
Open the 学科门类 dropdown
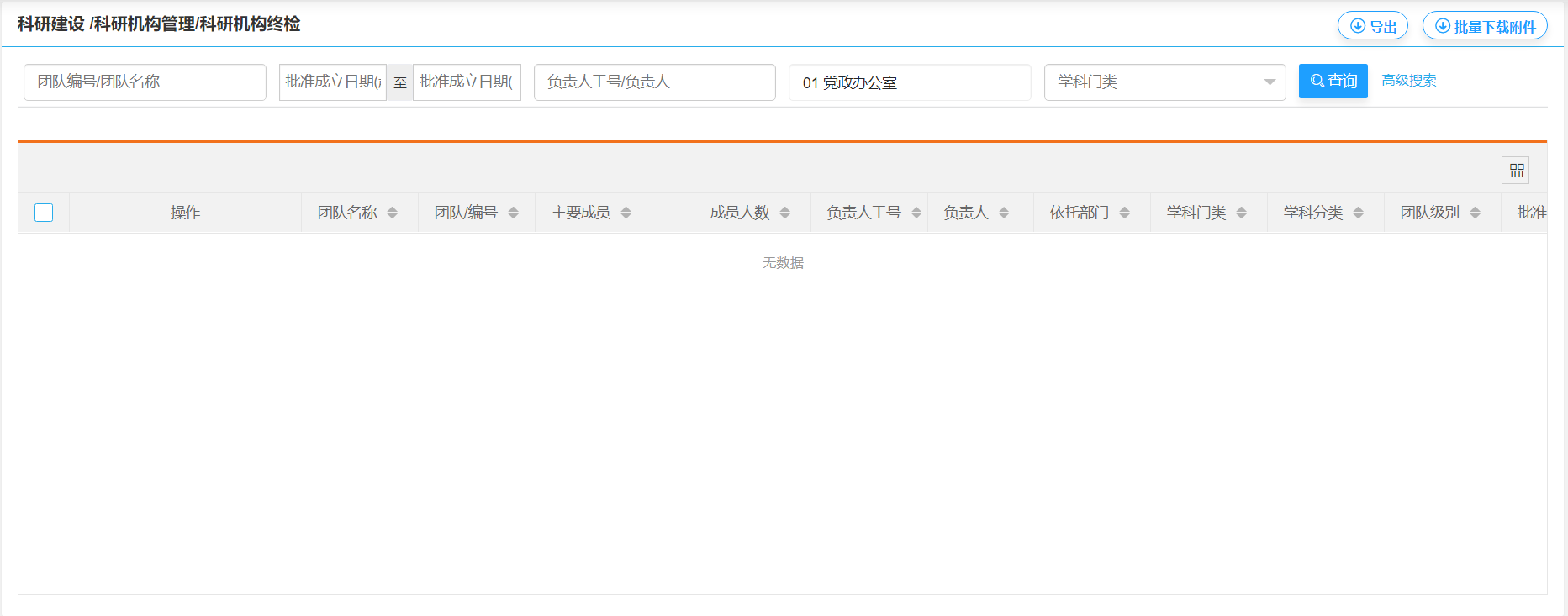click(x=1164, y=82)
